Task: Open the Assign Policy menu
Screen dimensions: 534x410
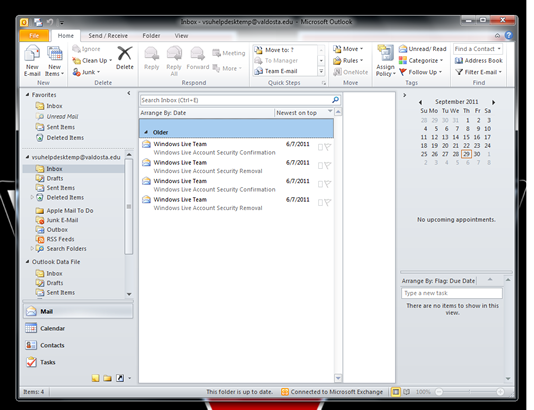Action: [386, 61]
